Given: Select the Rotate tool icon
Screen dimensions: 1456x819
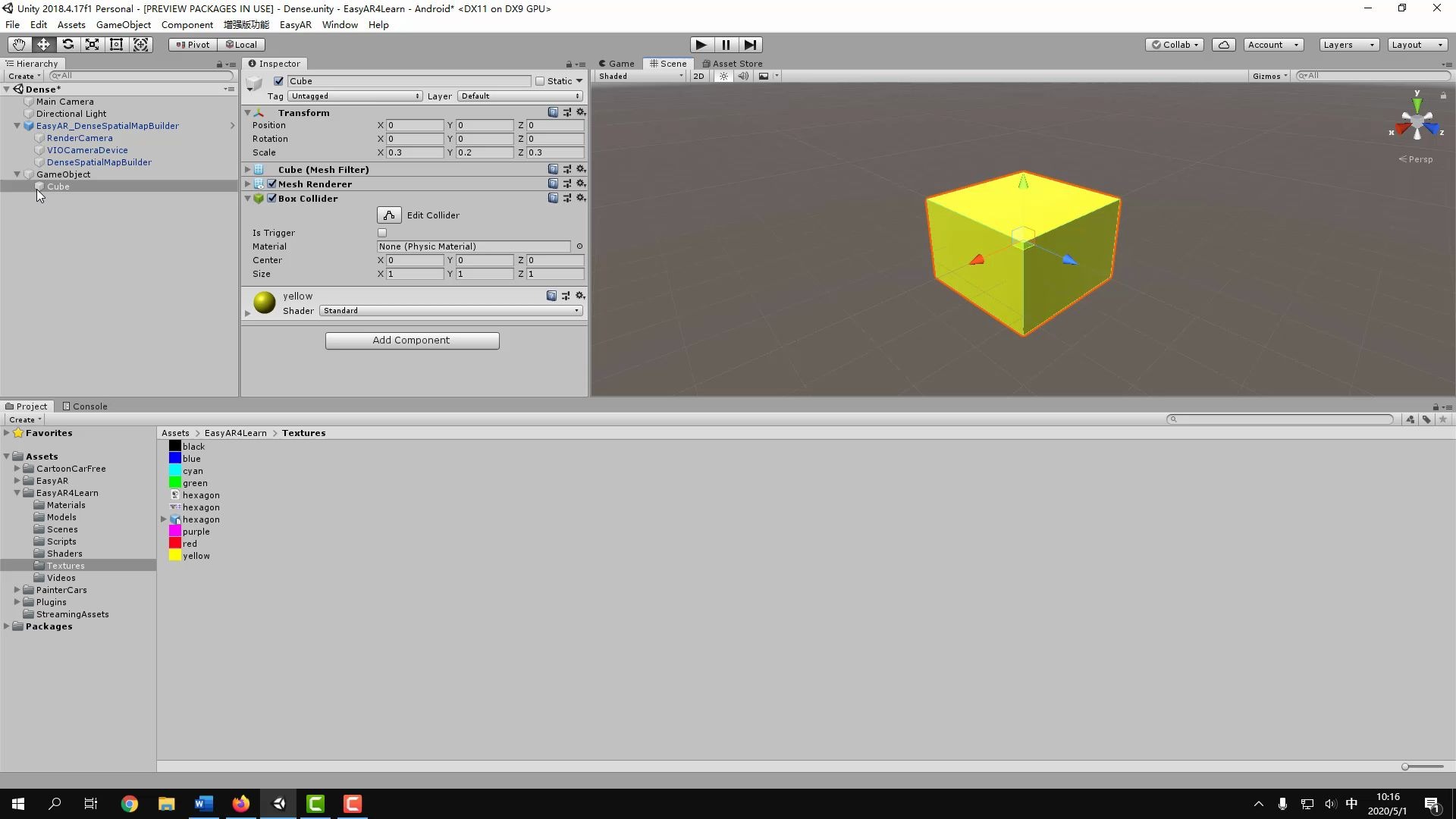Looking at the screenshot, I should tap(68, 45).
